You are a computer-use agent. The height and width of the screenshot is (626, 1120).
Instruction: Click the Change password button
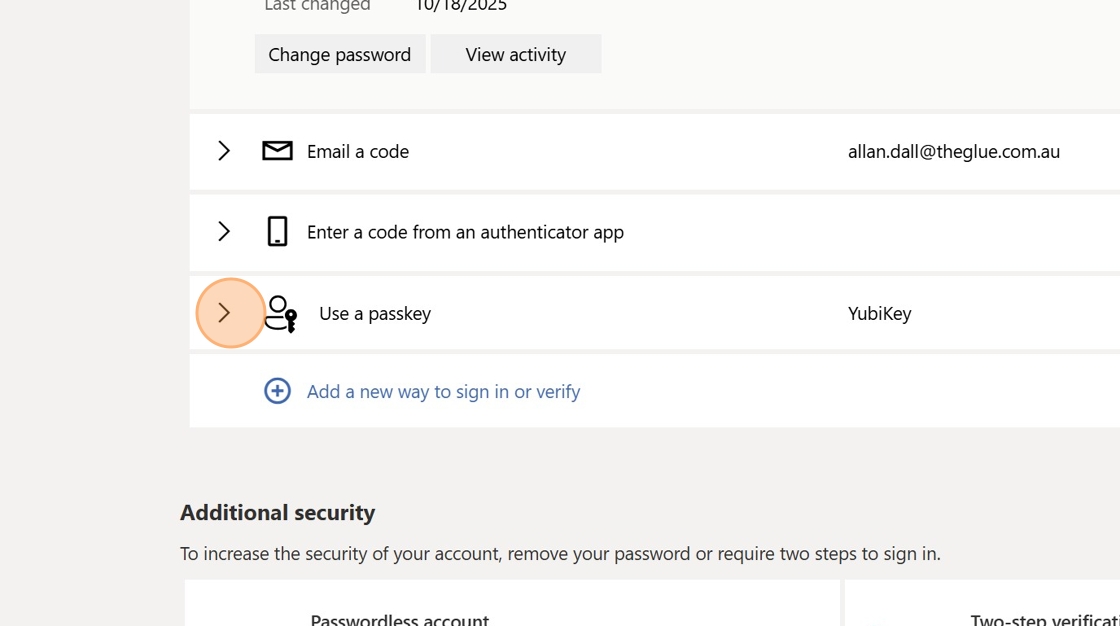[340, 54]
